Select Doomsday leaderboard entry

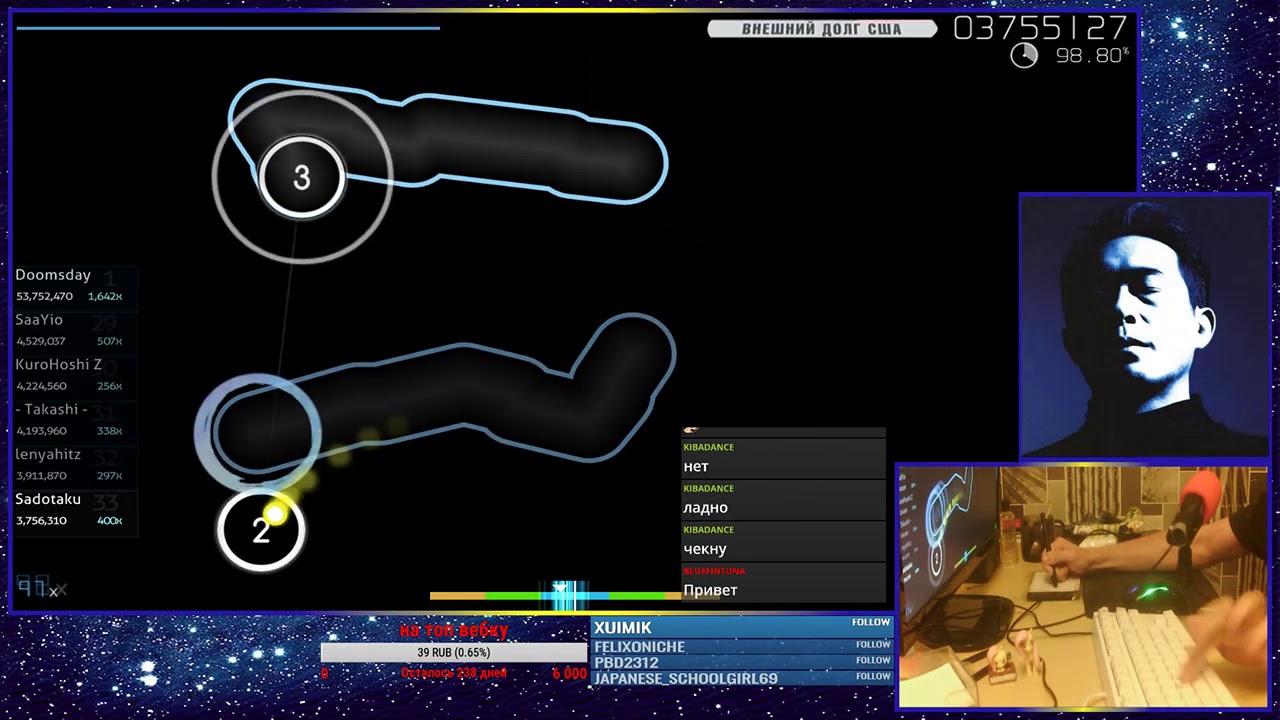pos(74,285)
